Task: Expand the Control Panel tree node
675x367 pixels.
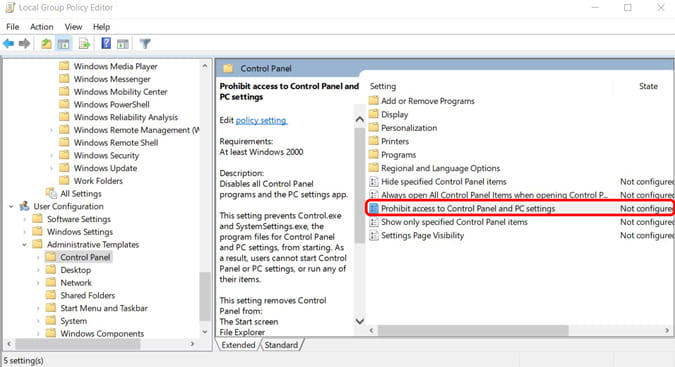Action: point(38,257)
